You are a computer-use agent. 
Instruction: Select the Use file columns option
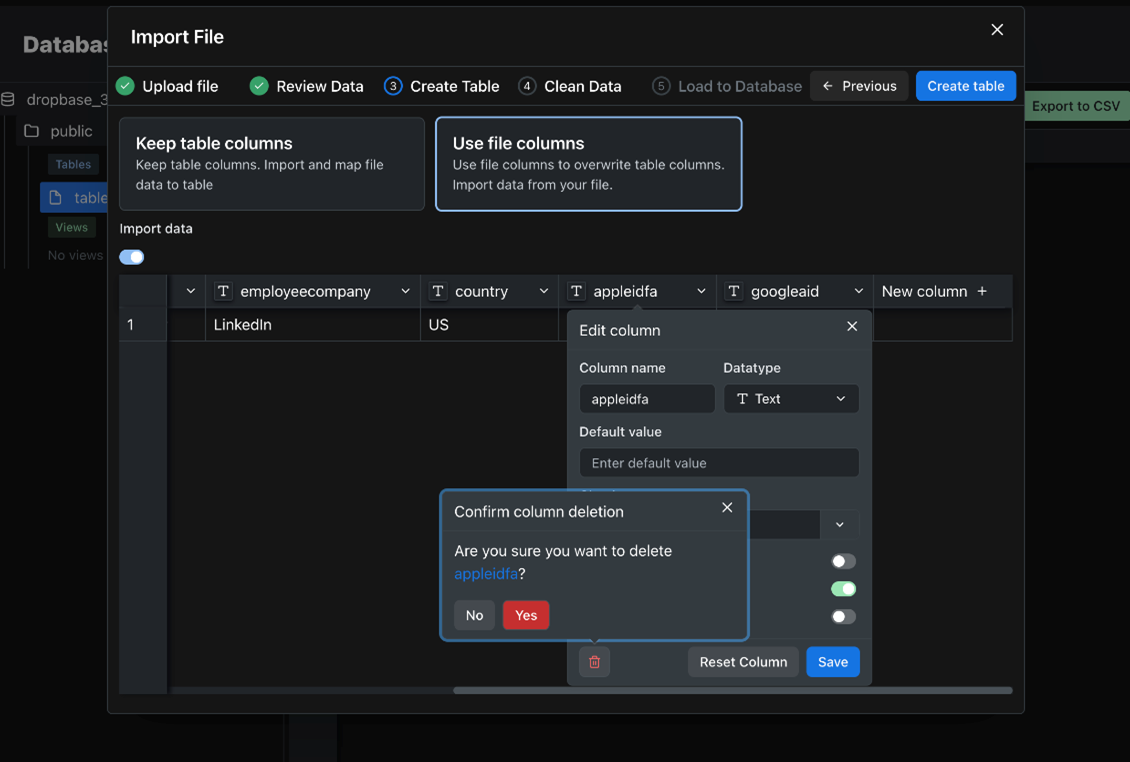(588, 164)
